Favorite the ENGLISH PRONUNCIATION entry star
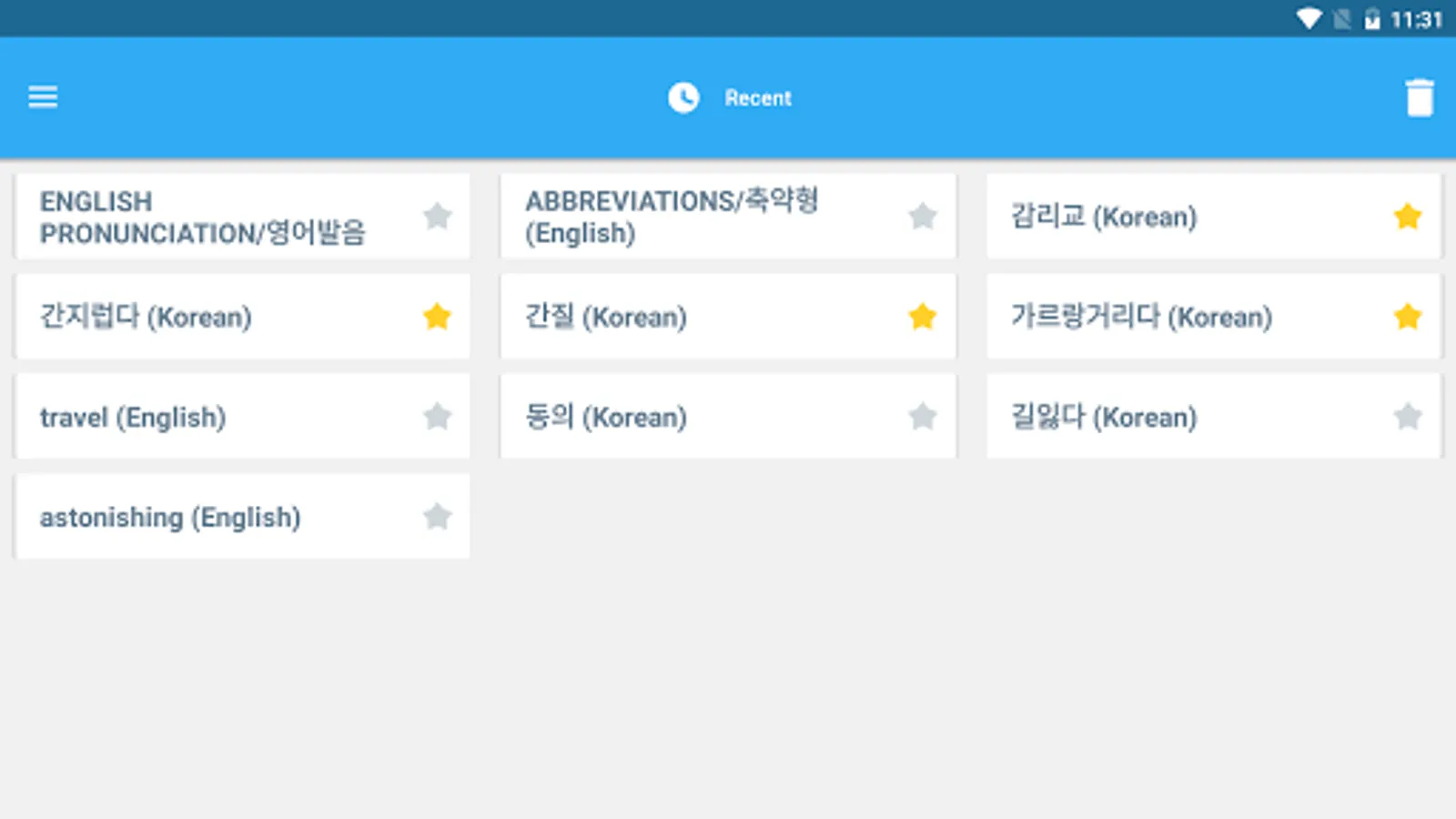The image size is (1456, 819). (438, 217)
